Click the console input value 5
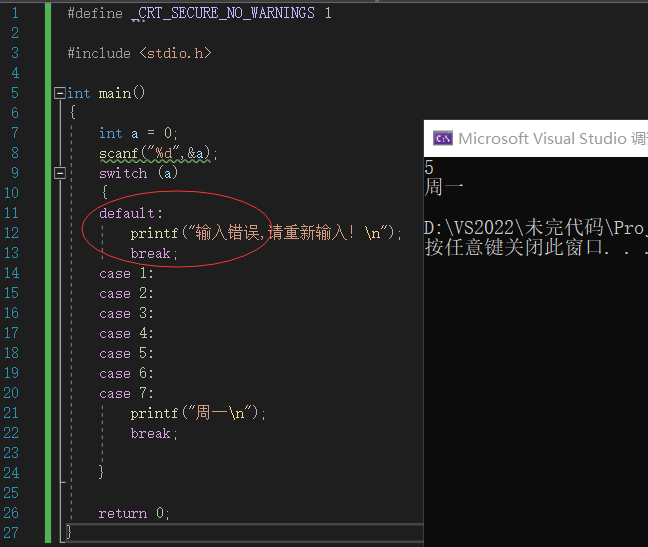The image size is (648, 547). click(429, 167)
